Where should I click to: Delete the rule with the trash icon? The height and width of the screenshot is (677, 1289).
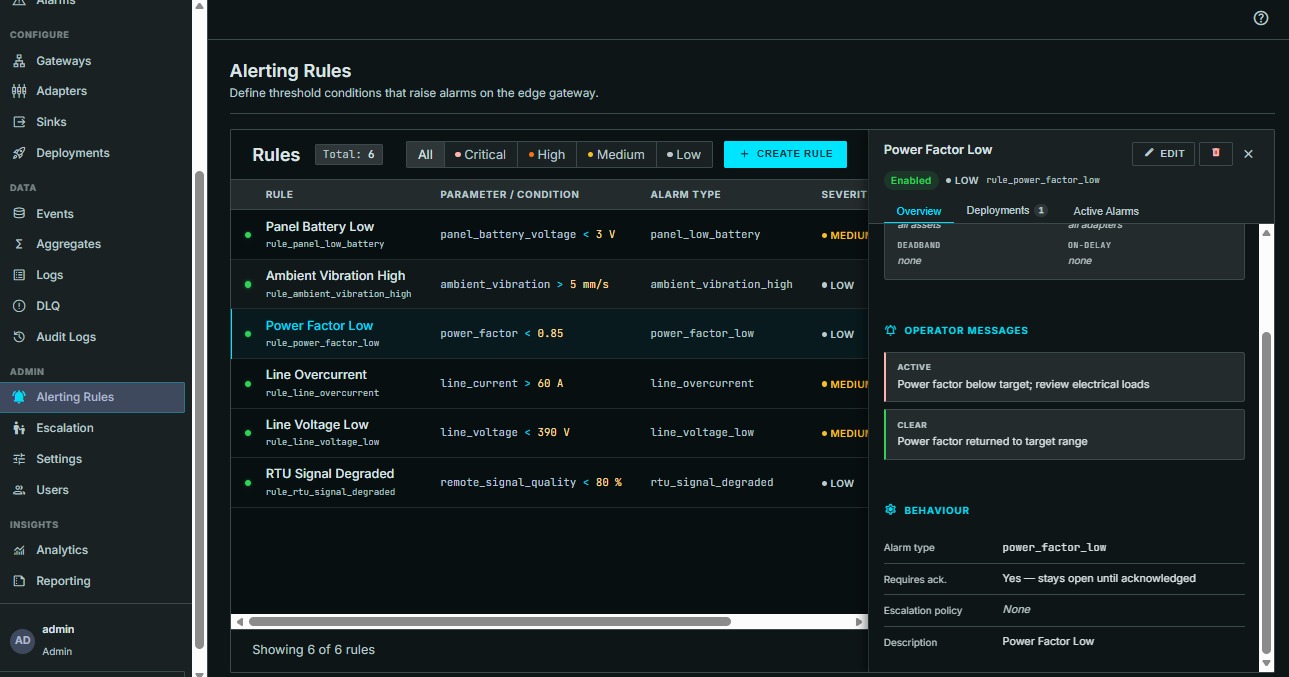1216,153
